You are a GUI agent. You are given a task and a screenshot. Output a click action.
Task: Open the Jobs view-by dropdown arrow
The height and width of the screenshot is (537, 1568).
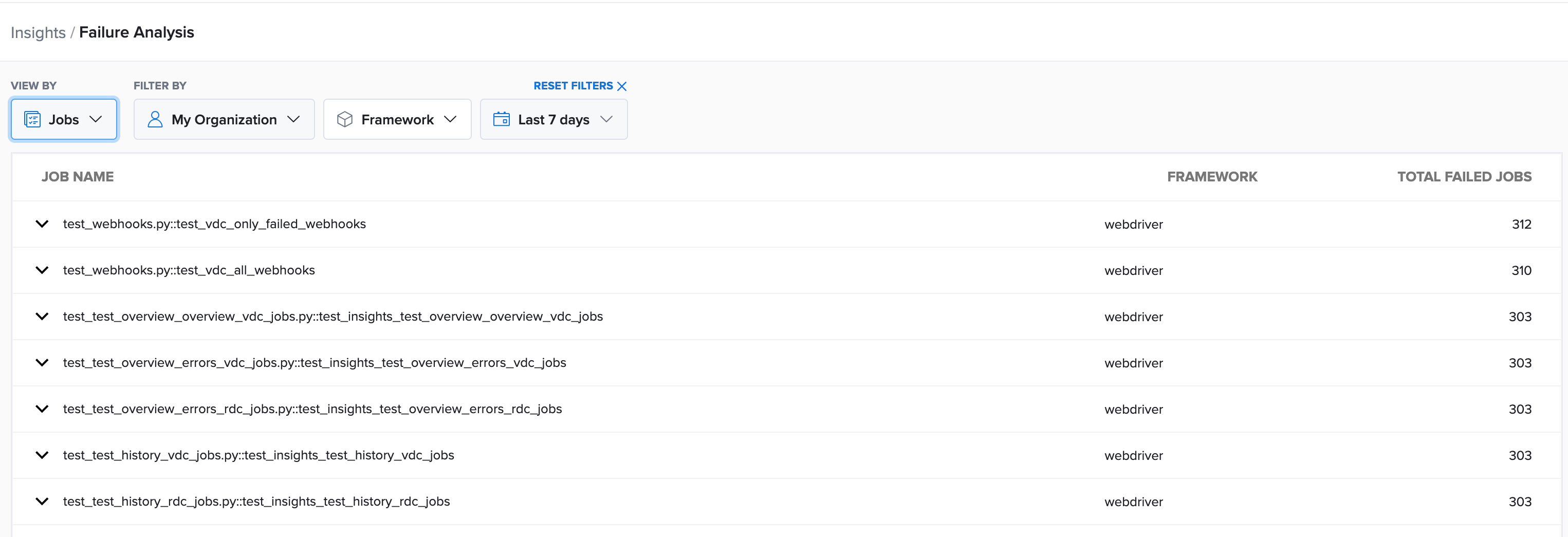(x=96, y=119)
